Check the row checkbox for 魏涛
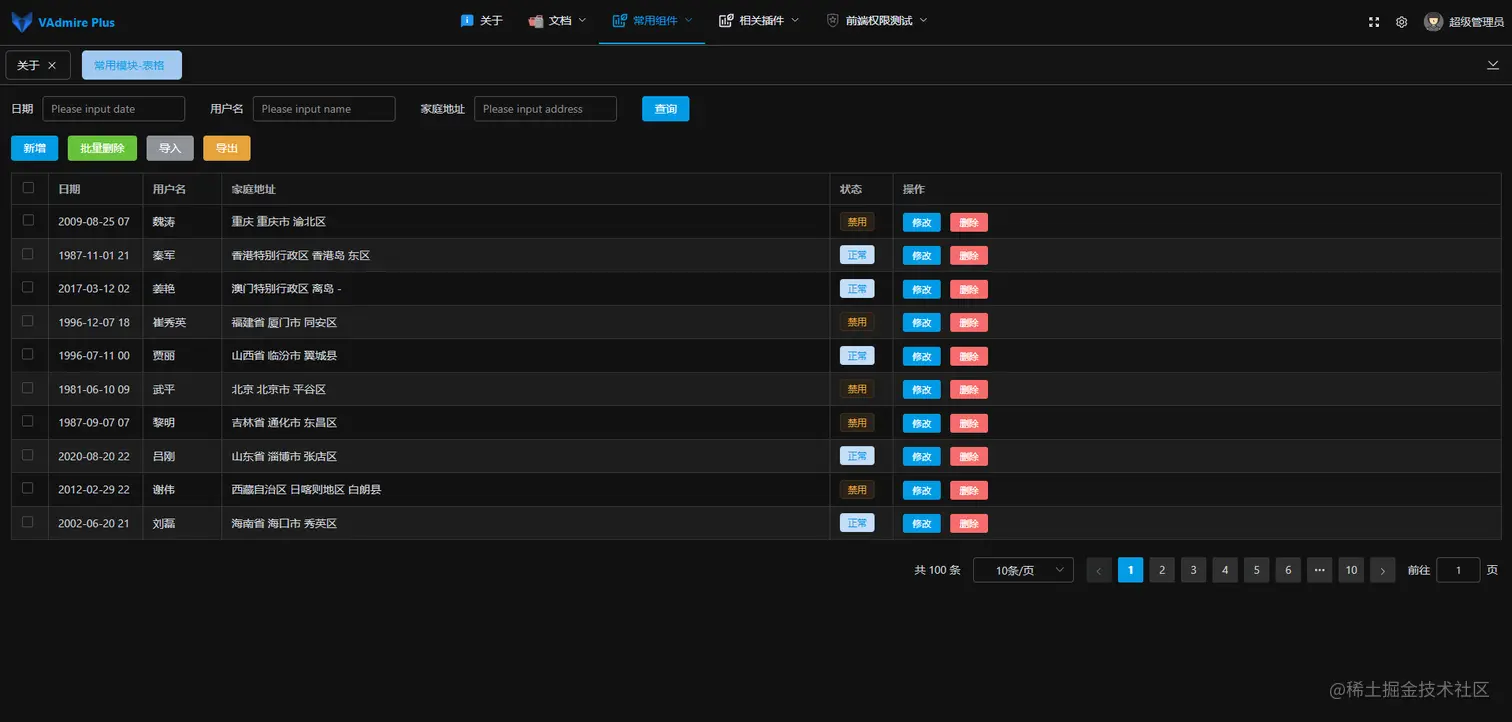The width and height of the screenshot is (1512, 722). [28, 221]
